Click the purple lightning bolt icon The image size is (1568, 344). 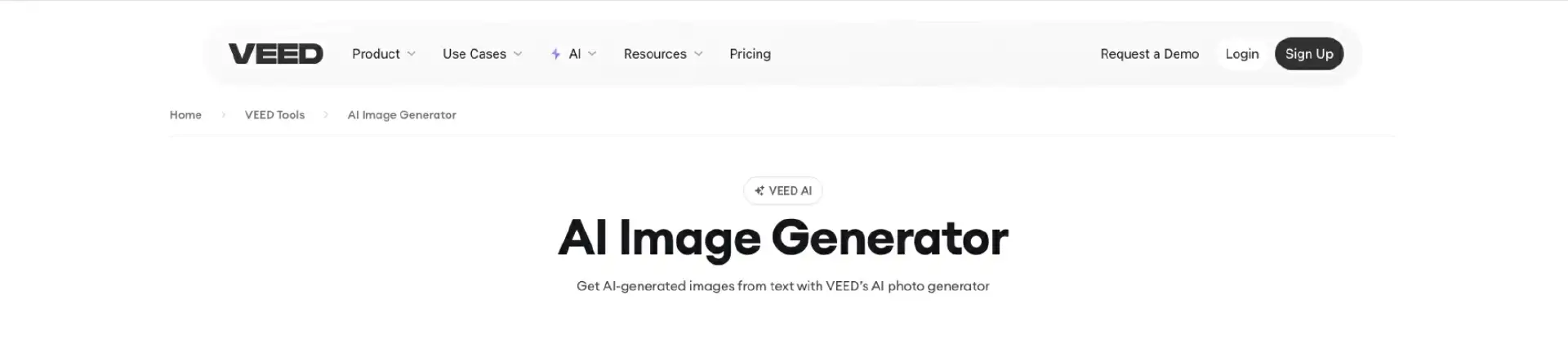click(x=555, y=54)
